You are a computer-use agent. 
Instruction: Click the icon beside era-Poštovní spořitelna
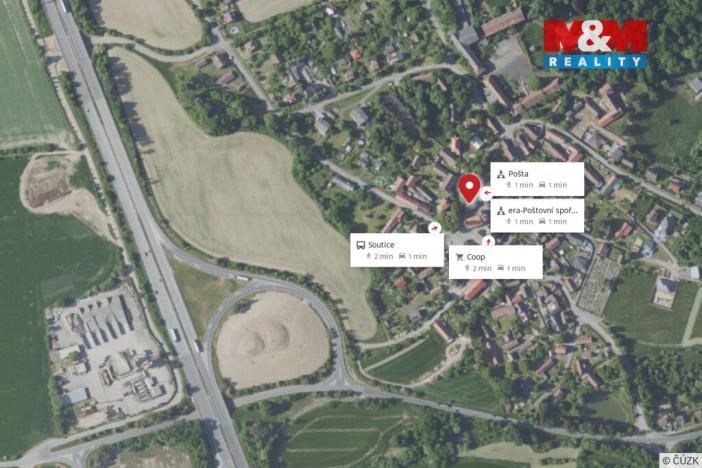[501, 210]
